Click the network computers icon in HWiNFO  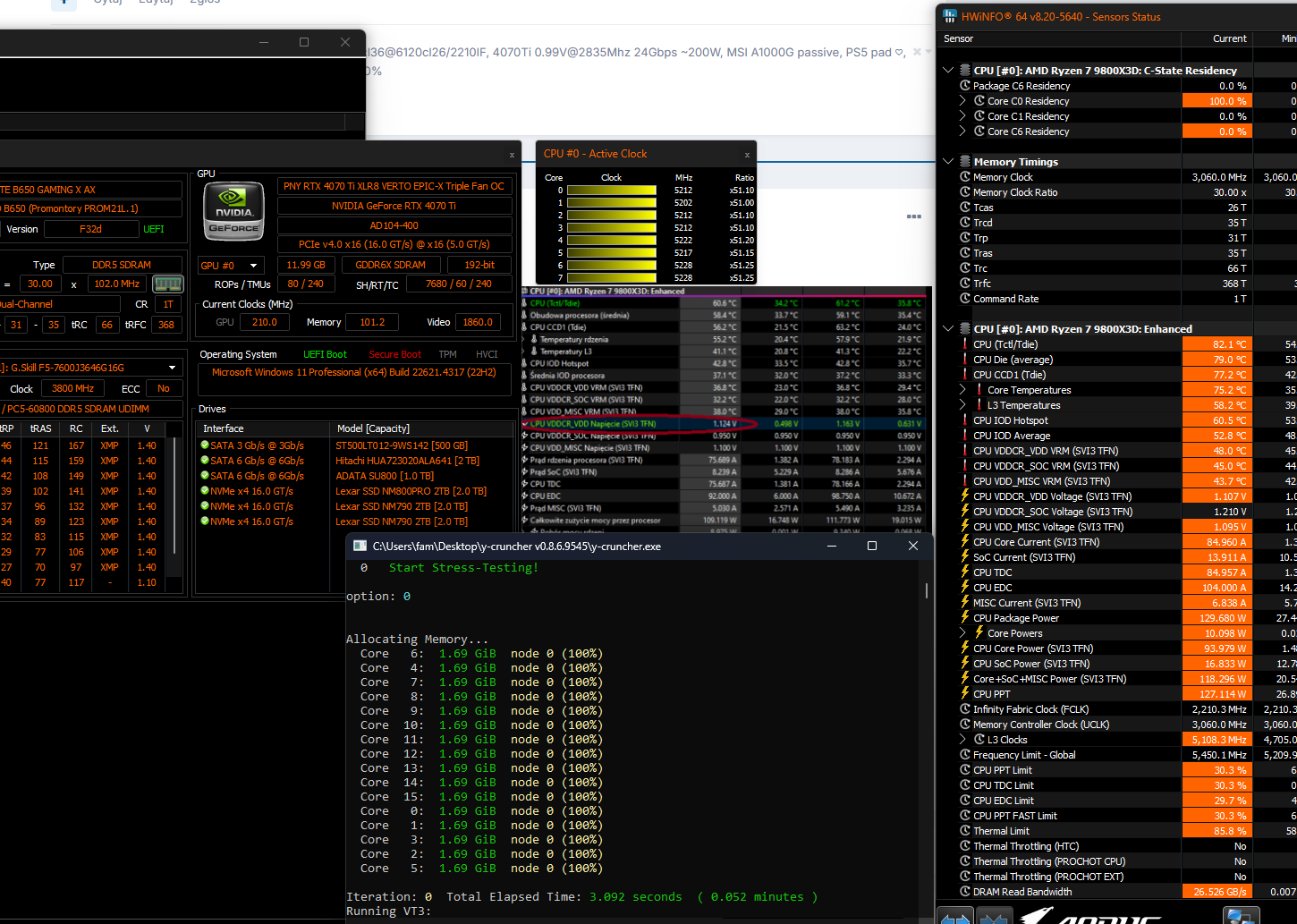pos(1242,916)
